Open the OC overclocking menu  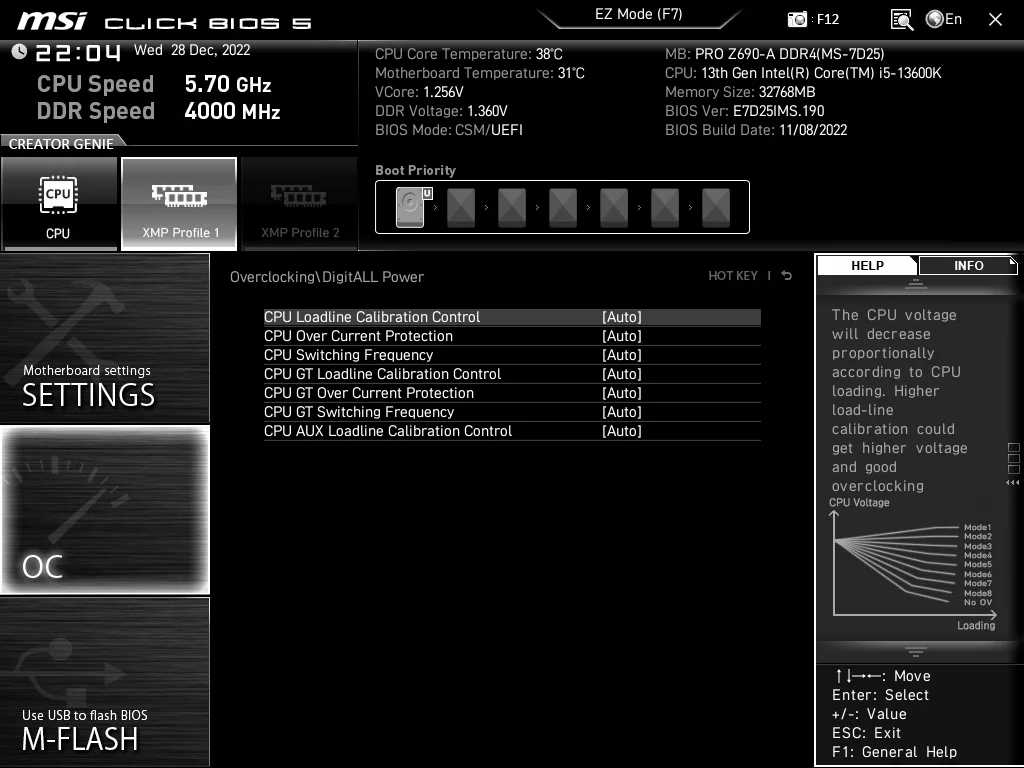click(x=104, y=509)
